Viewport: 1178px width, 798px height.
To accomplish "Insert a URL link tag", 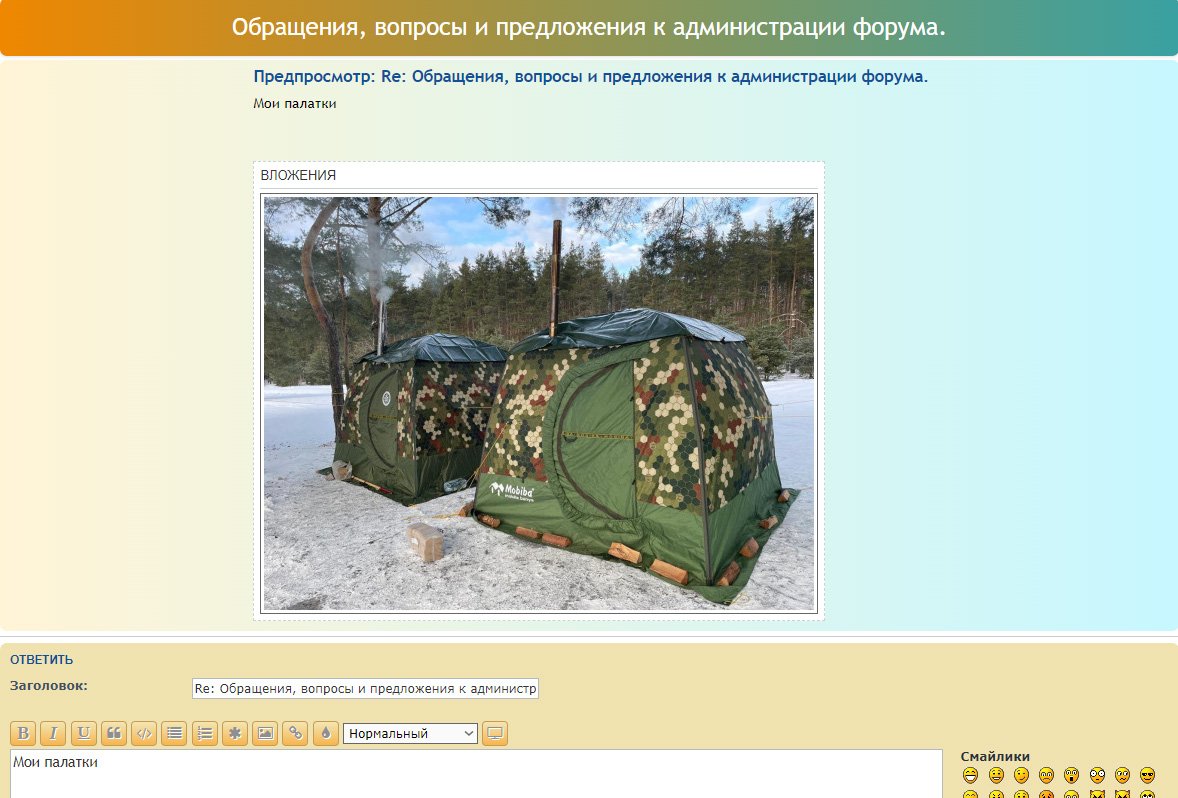I will 295,733.
